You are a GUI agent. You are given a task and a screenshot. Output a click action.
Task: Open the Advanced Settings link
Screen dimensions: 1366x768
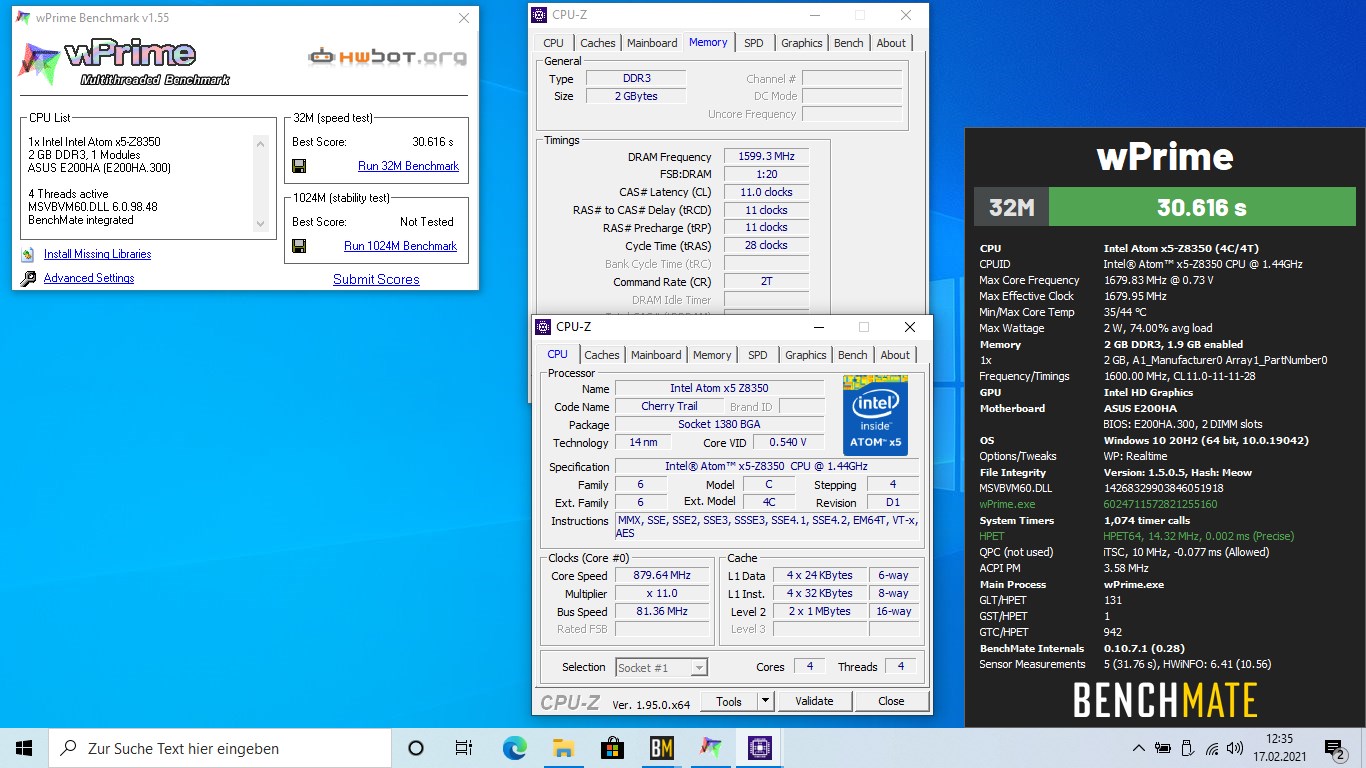[x=89, y=279]
